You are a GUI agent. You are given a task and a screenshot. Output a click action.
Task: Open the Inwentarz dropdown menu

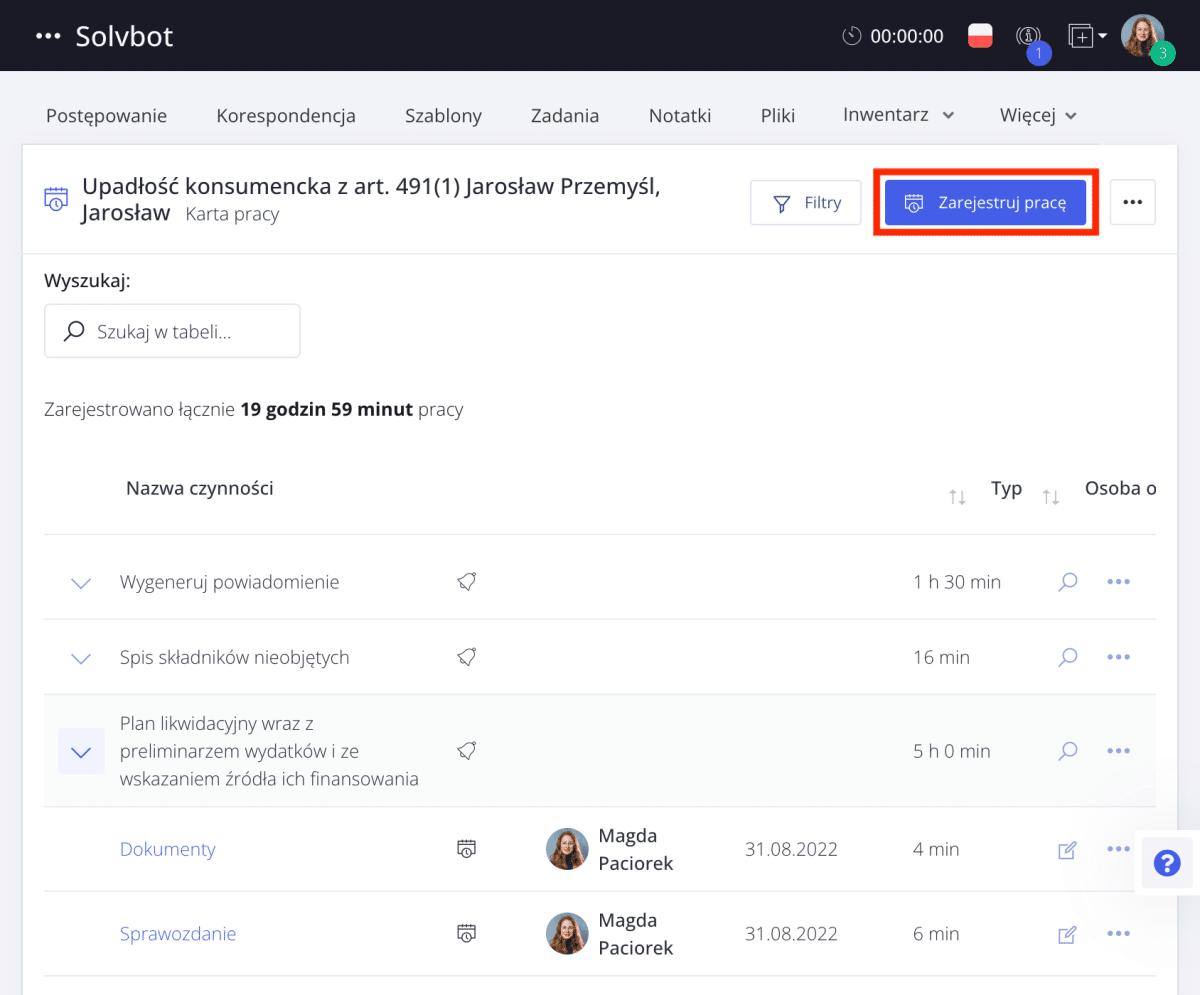tap(898, 115)
